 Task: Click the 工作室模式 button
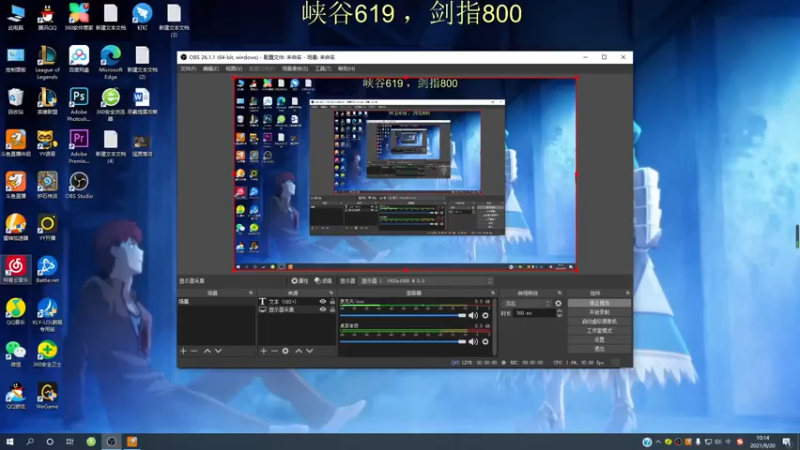coord(599,331)
